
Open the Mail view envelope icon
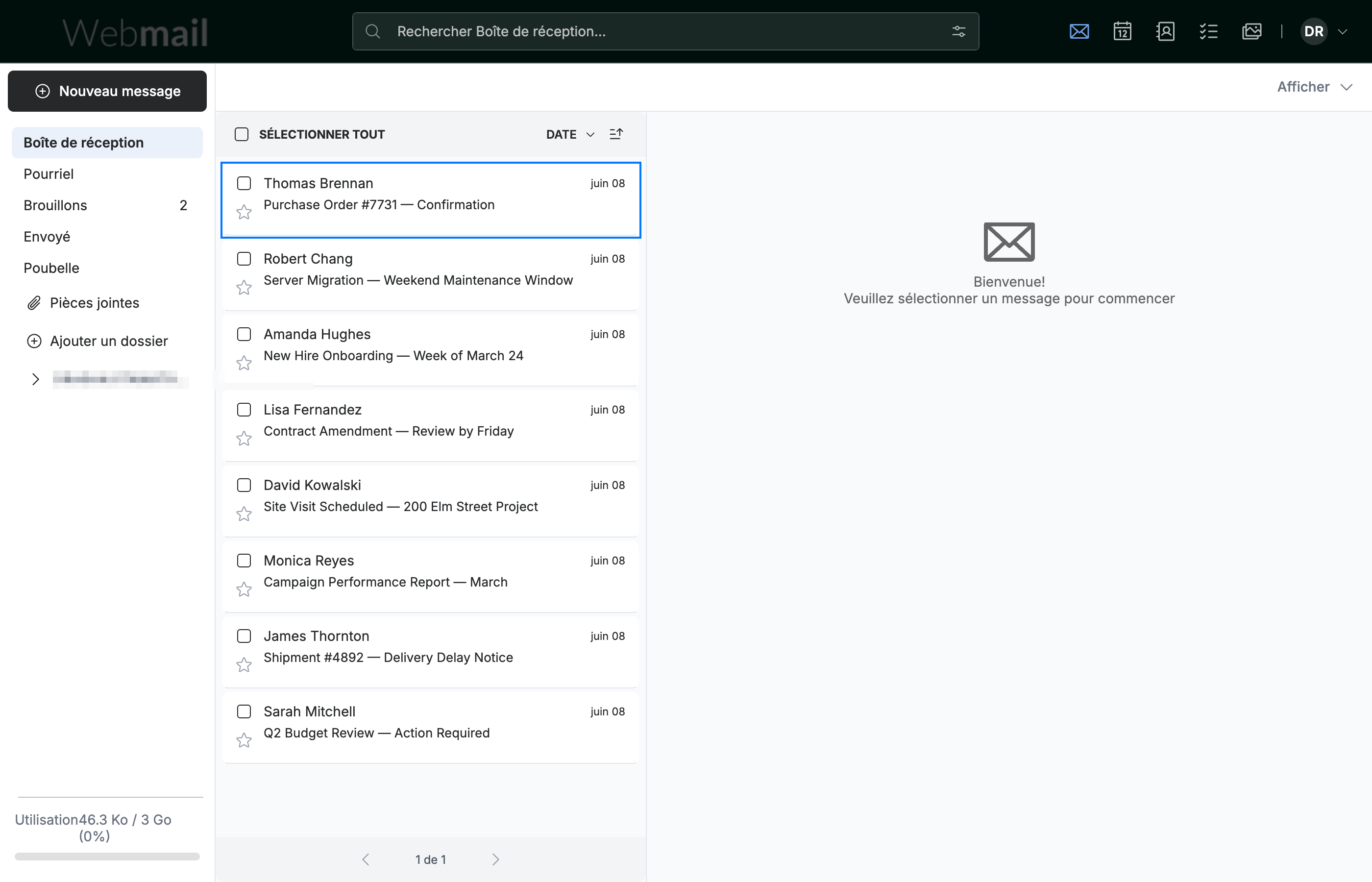1079,31
